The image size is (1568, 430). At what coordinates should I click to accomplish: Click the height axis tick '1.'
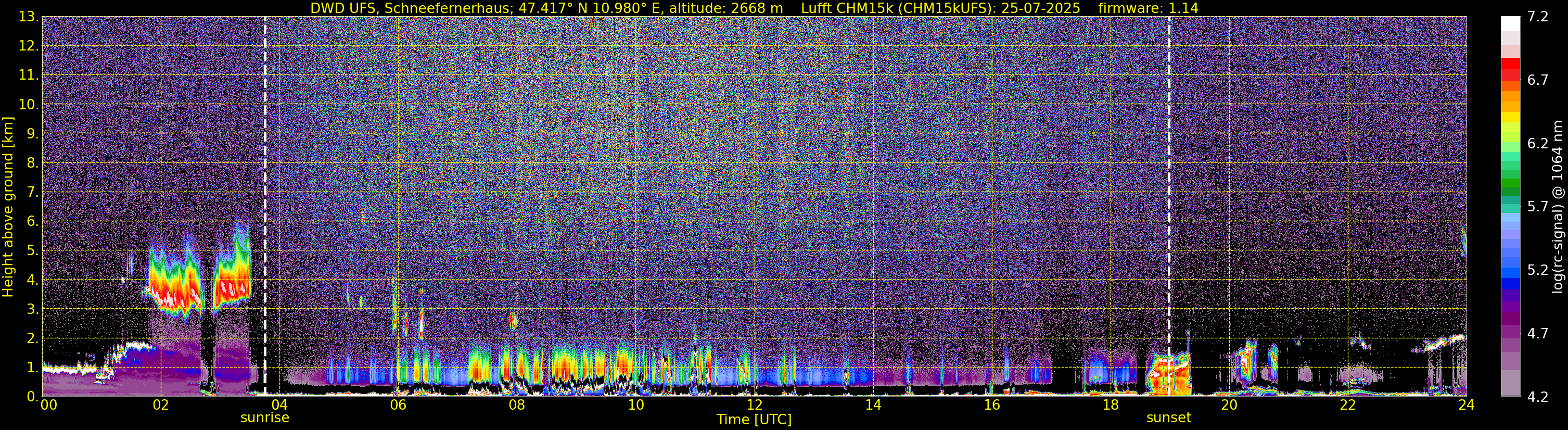[x=32, y=368]
